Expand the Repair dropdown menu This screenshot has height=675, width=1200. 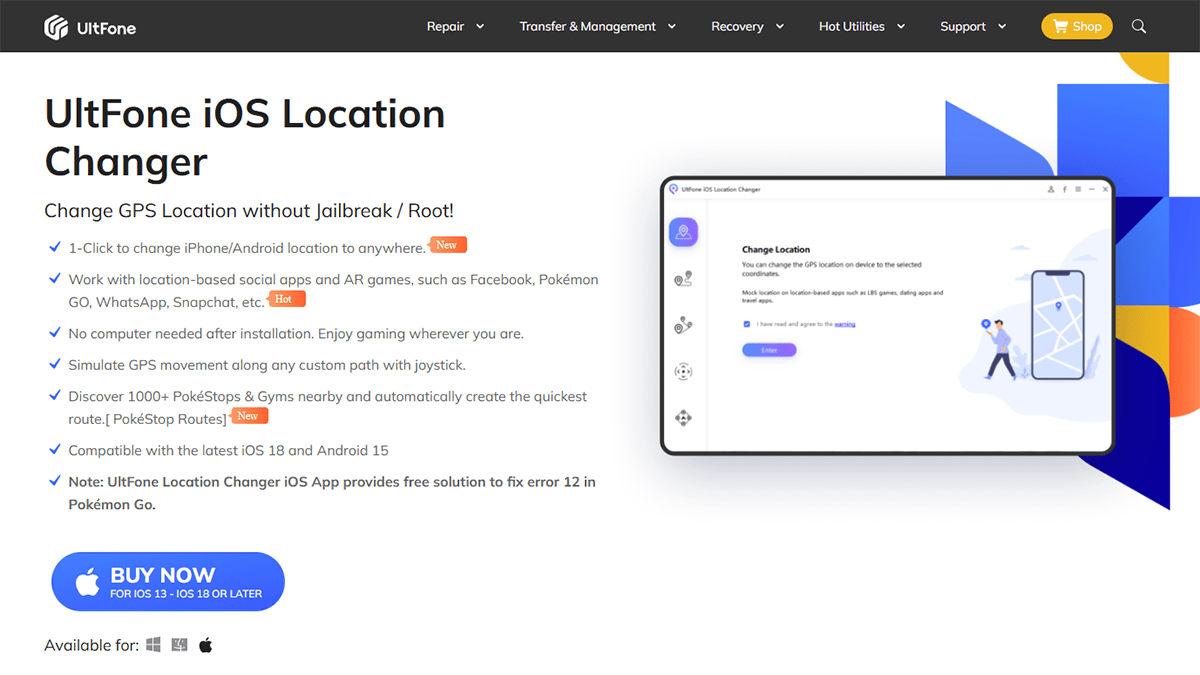(x=455, y=27)
